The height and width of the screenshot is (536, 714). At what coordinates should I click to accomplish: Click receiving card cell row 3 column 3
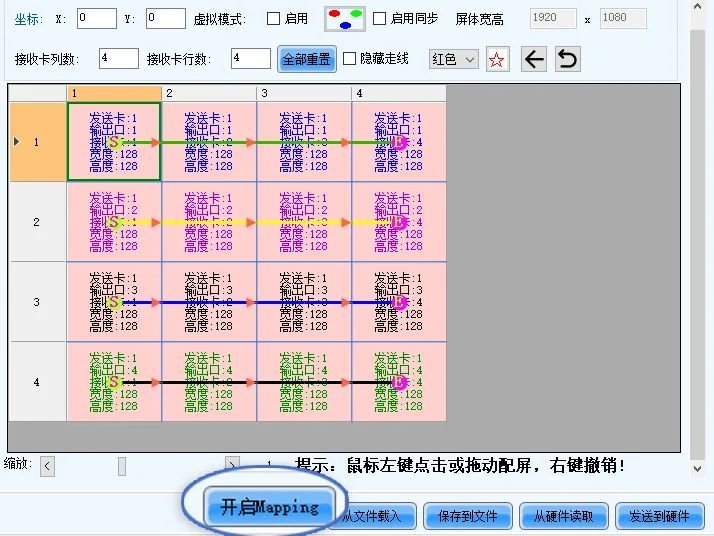[304, 302]
